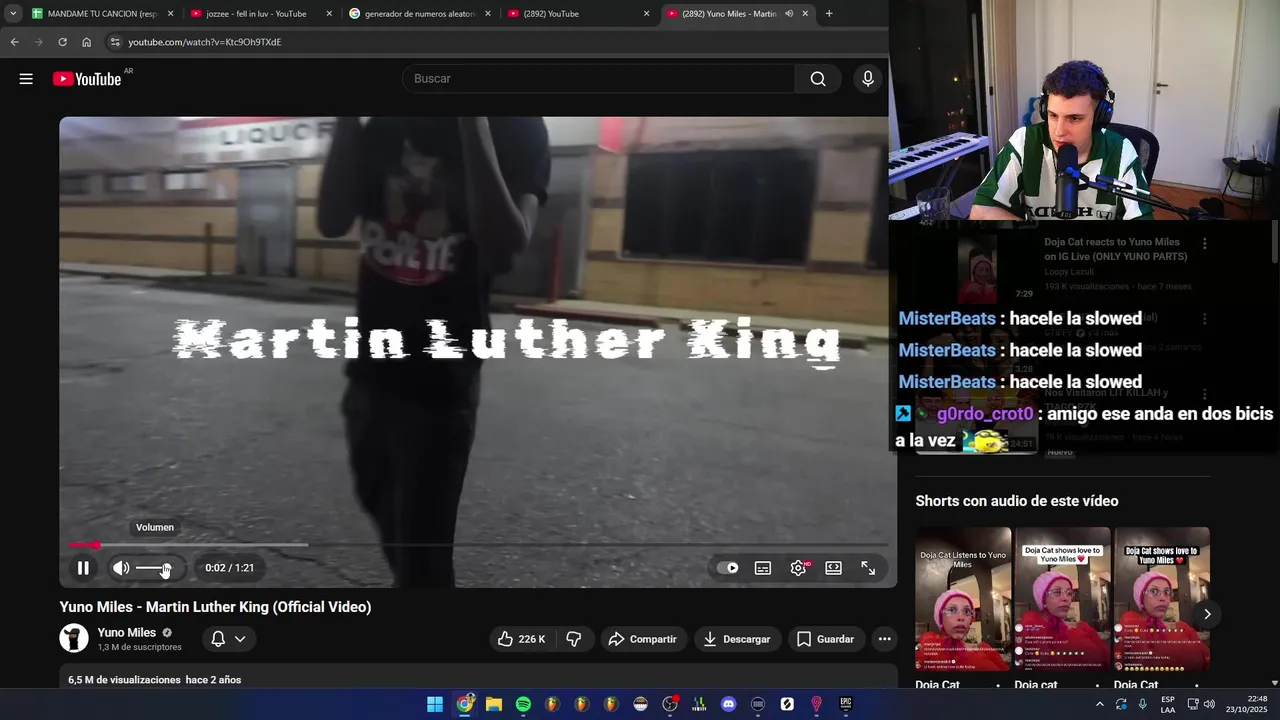
Task: Open Yuno Miles channel avatar
Action: click(x=74, y=638)
